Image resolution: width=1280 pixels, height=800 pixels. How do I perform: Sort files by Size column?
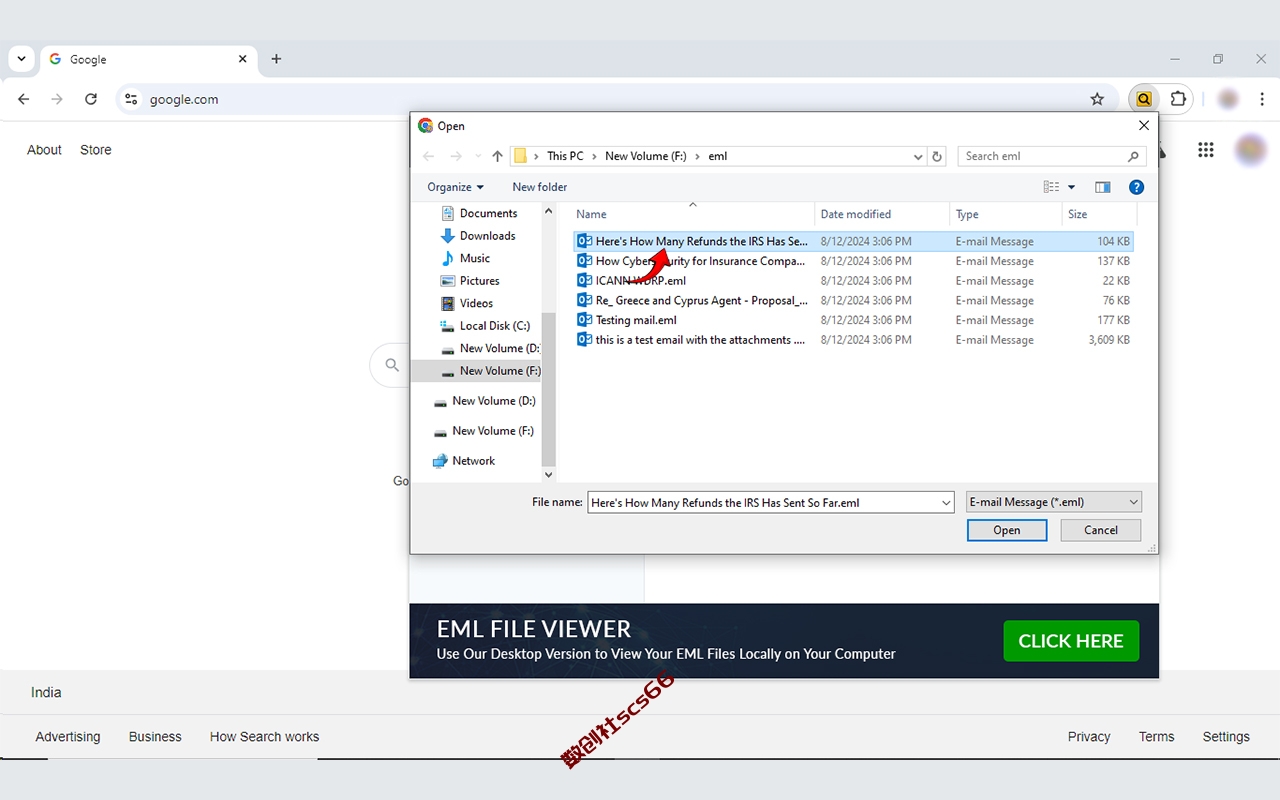click(x=1099, y=214)
